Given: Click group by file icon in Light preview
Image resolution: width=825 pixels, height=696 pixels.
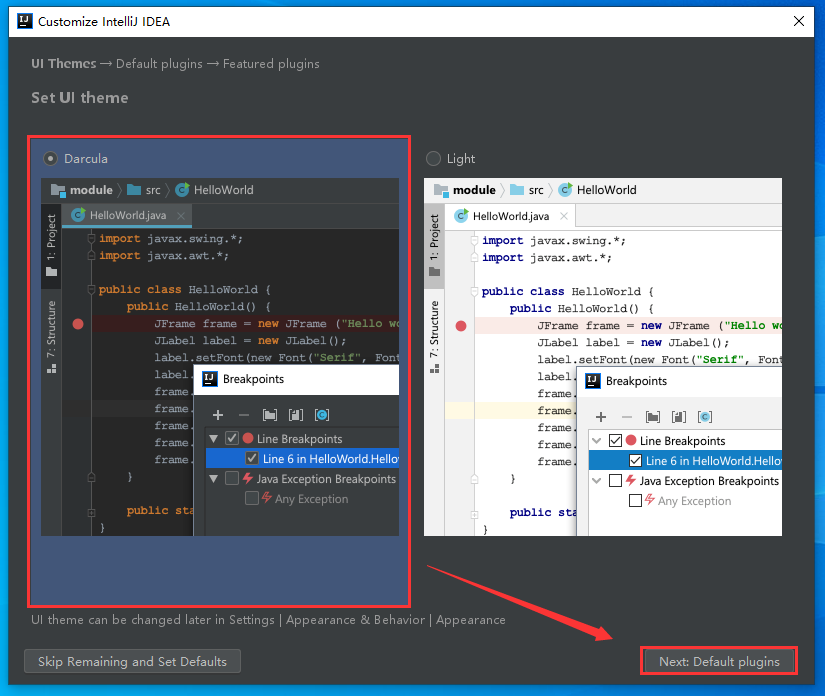Looking at the screenshot, I should point(679,417).
